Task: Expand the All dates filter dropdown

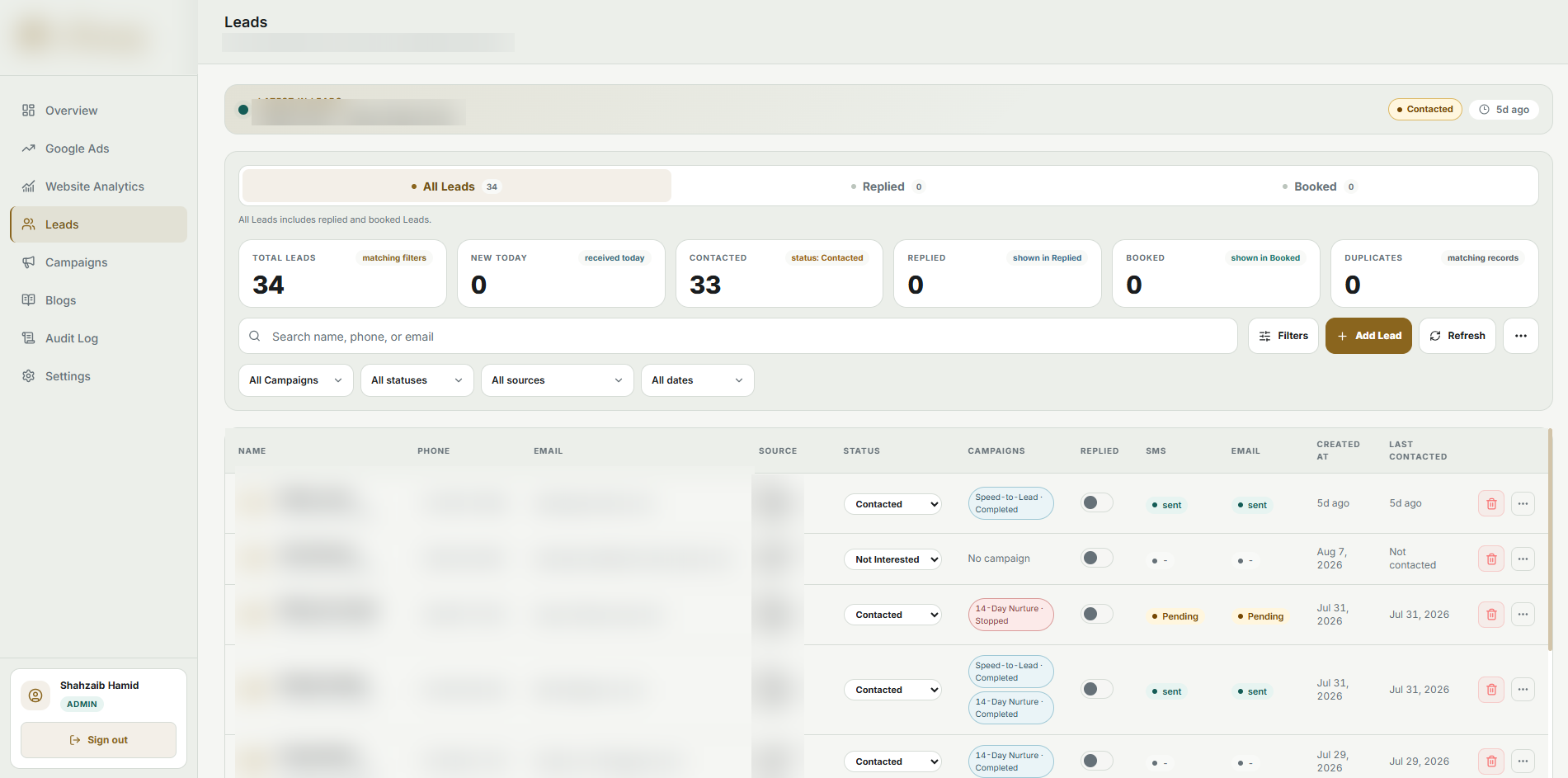Action: coord(698,380)
